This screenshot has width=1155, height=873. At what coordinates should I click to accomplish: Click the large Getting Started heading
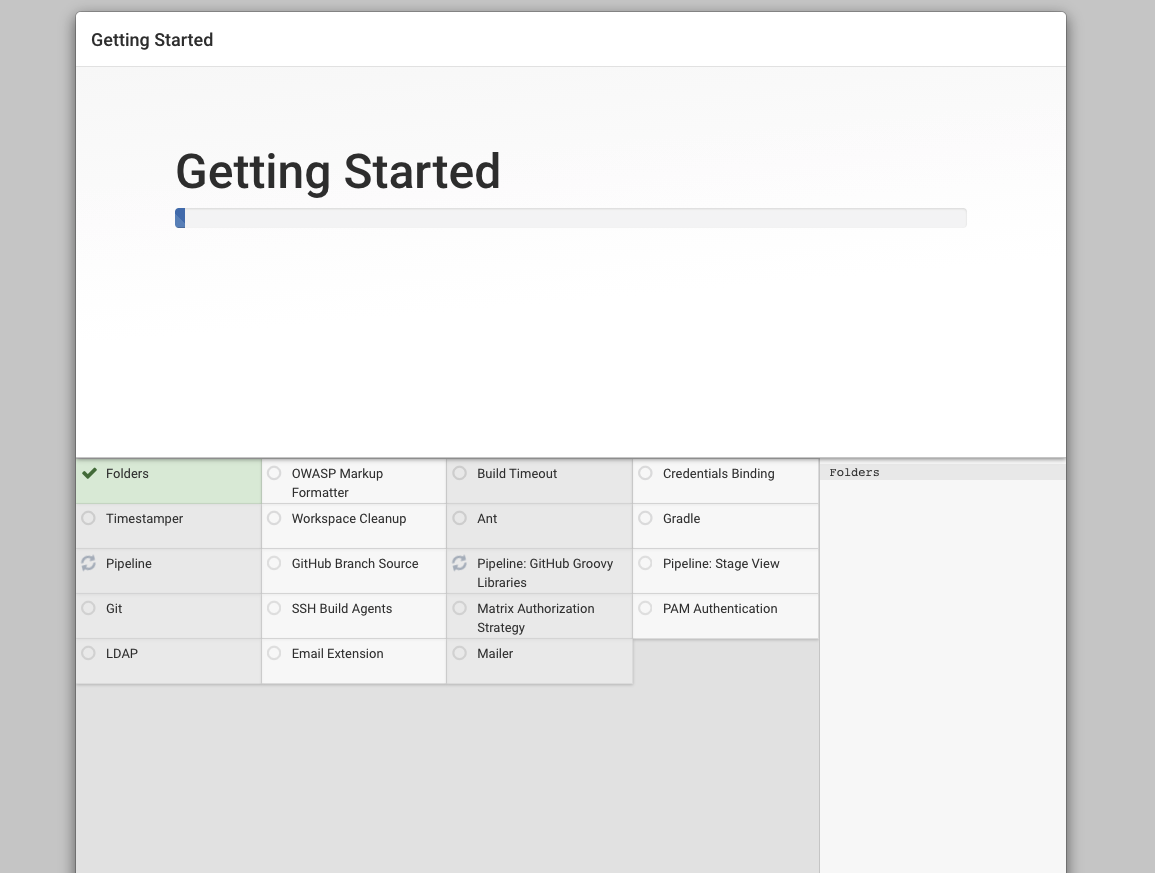point(338,172)
